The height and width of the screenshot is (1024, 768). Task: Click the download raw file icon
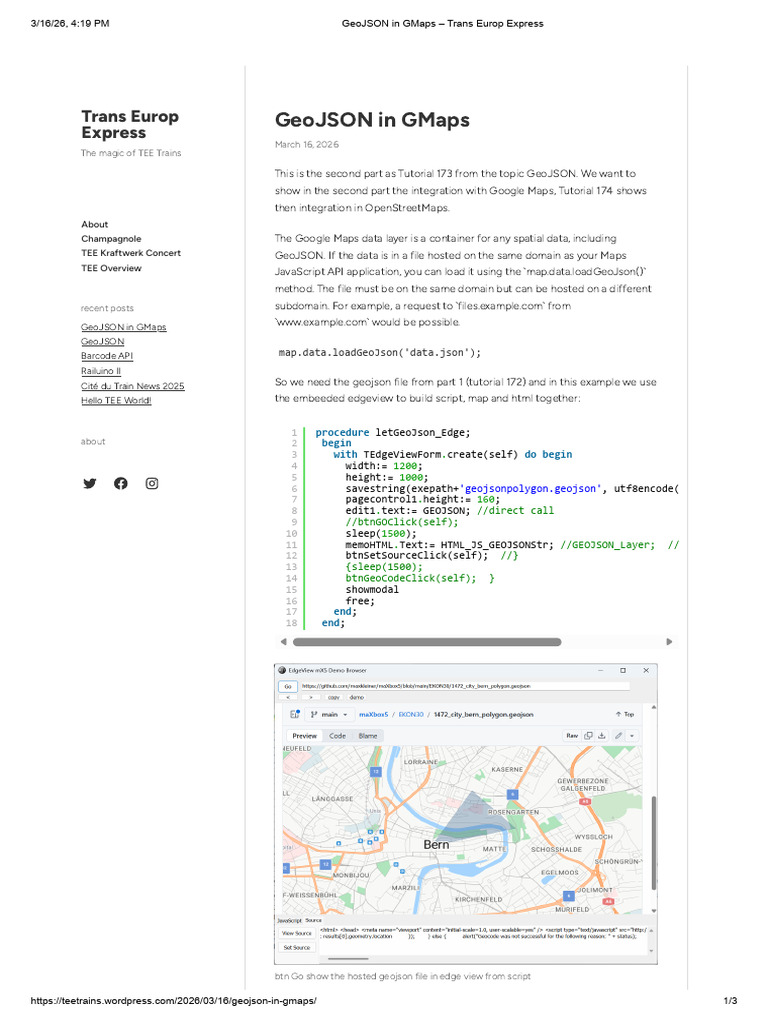[x=602, y=736]
